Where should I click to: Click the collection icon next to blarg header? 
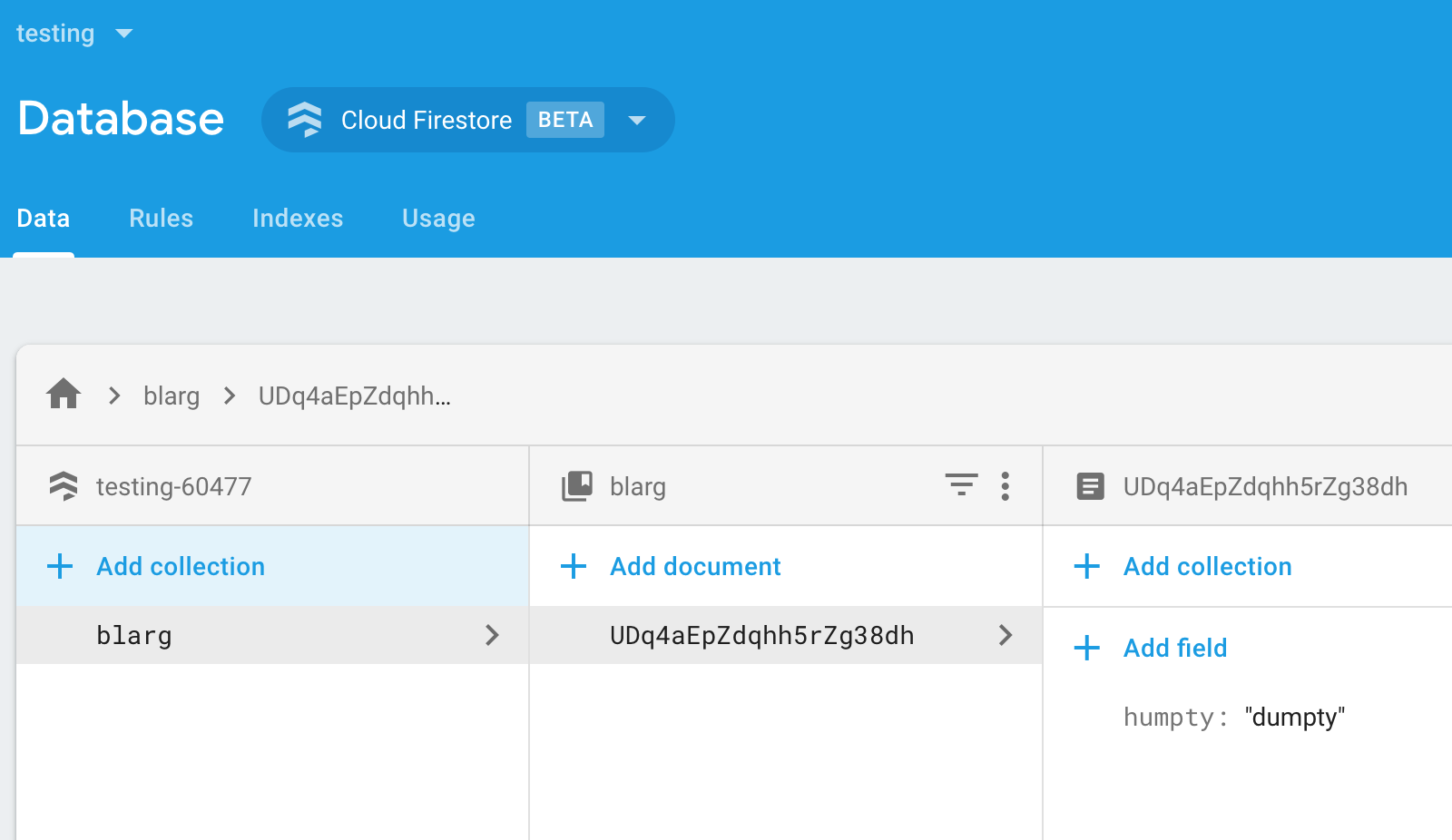577,486
